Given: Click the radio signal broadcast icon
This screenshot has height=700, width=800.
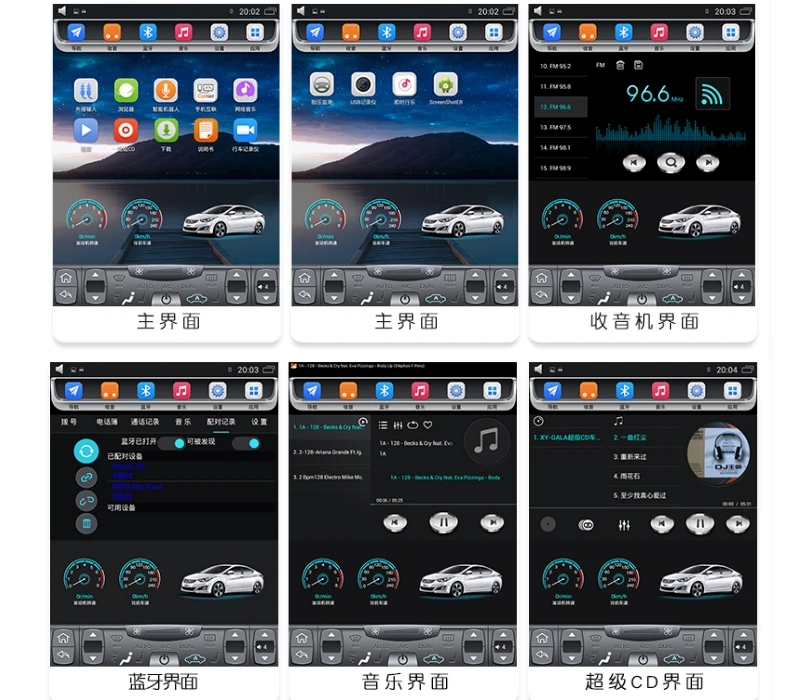Looking at the screenshot, I should [x=712, y=94].
